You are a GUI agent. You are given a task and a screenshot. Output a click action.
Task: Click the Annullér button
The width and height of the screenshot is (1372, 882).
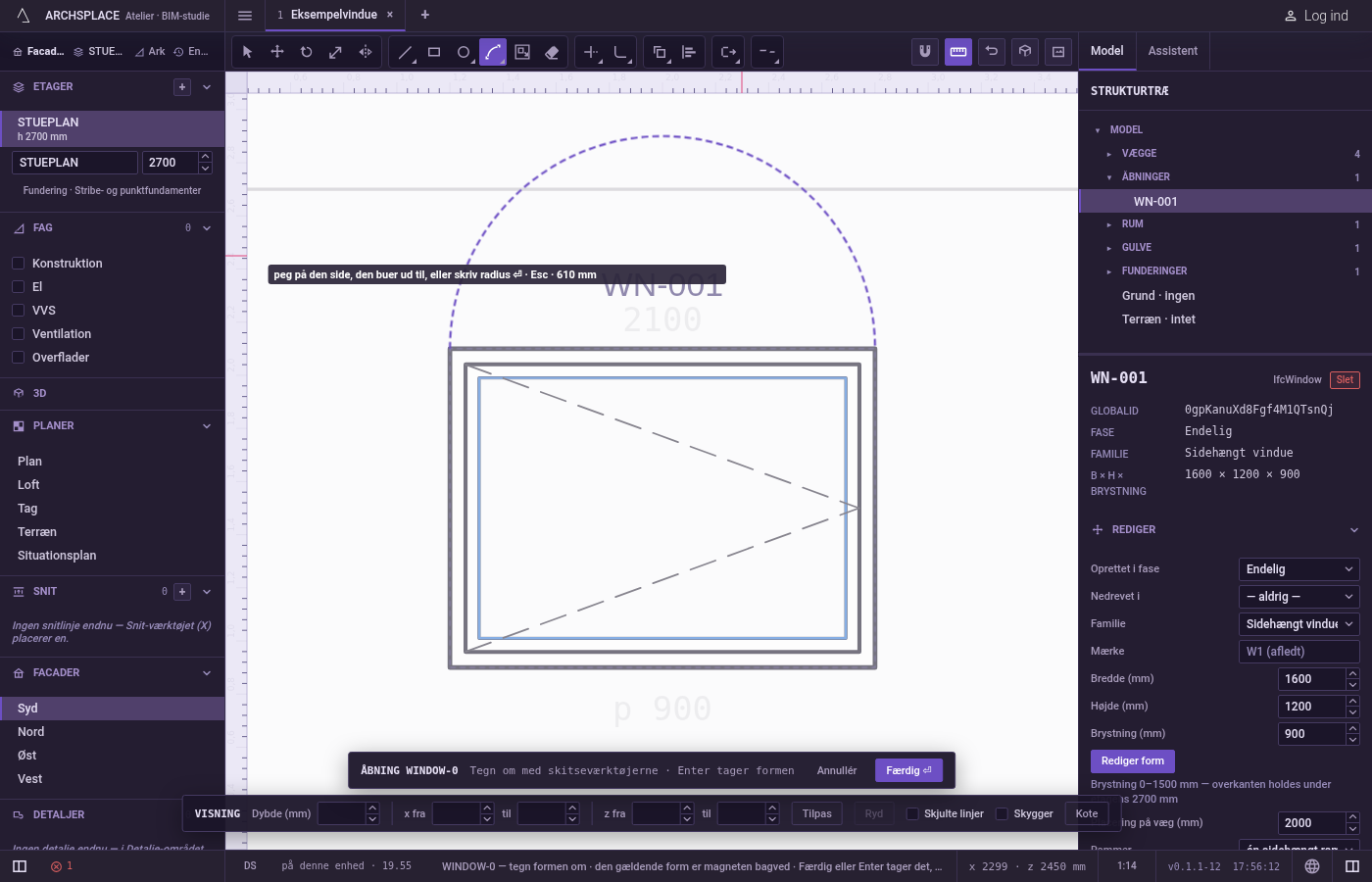pos(837,770)
